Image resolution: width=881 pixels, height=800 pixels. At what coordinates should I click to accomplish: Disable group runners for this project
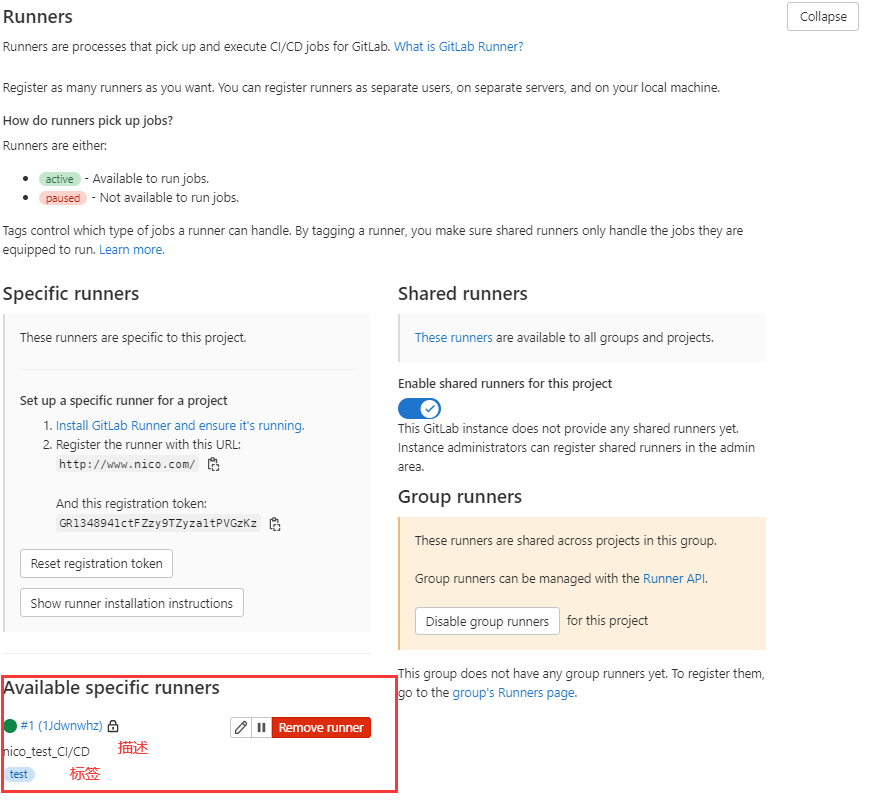[x=487, y=621]
